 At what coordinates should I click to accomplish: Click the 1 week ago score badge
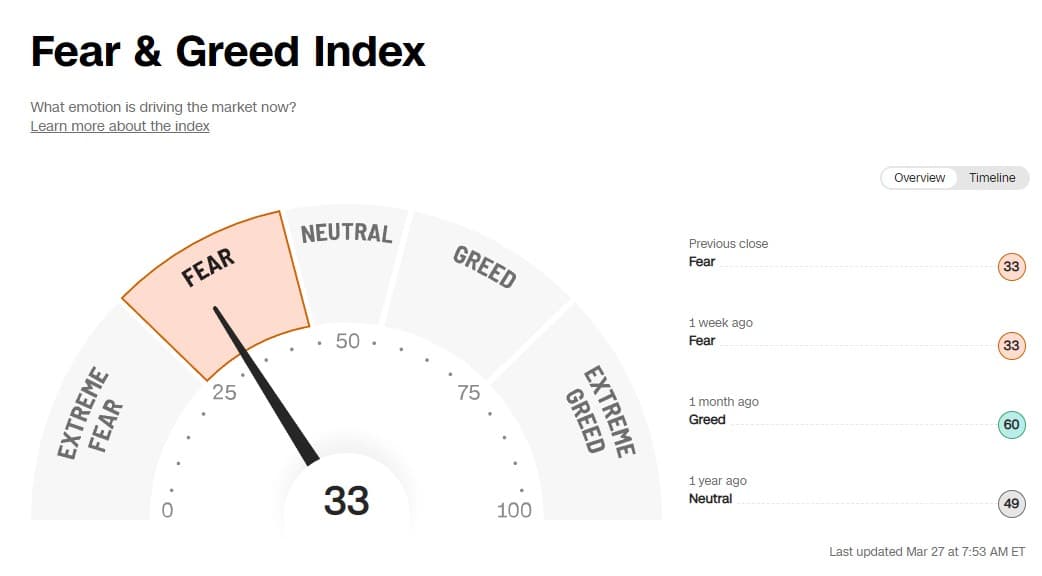point(1011,346)
